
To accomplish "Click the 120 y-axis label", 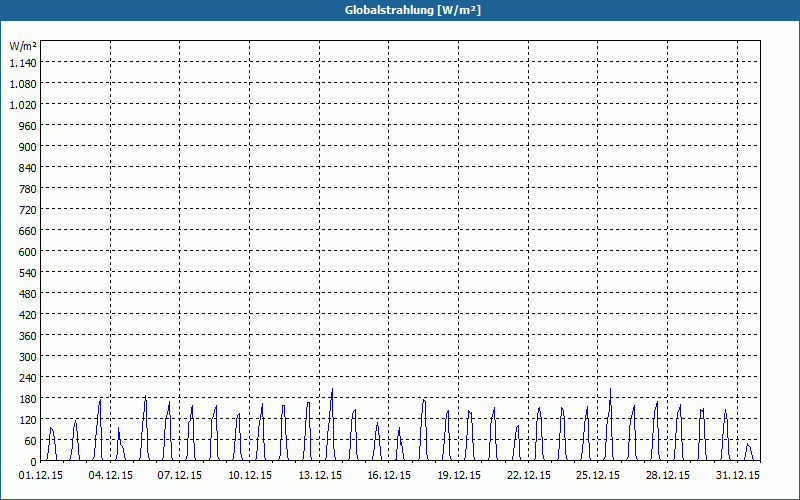I will (28, 420).
